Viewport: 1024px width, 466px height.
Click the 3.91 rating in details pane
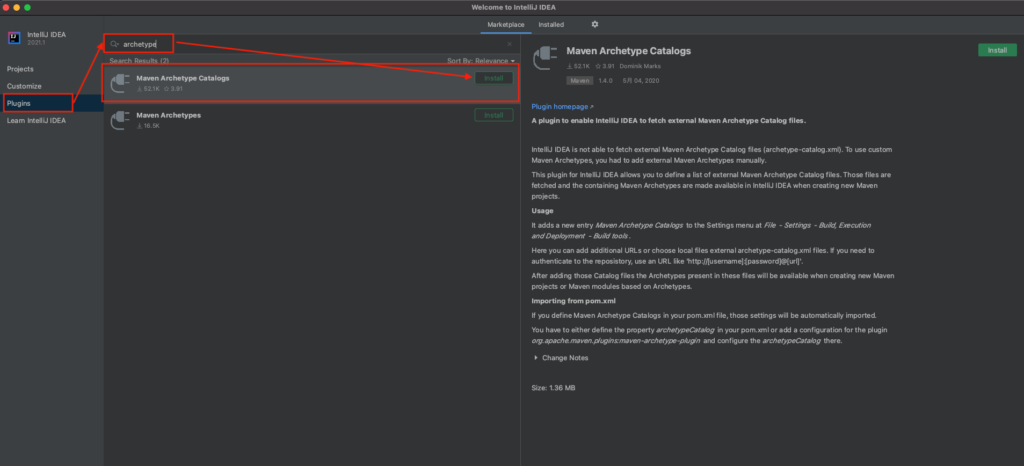pyautogui.click(x=605, y=67)
